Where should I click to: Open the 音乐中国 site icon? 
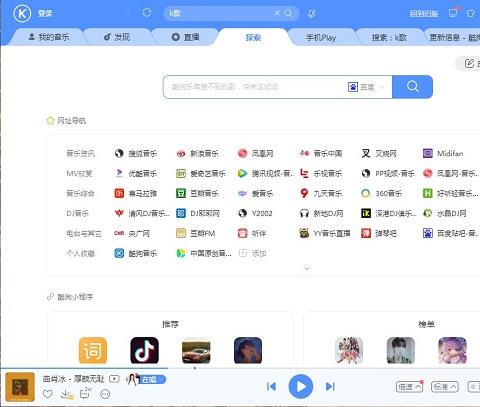pyautogui.click(x=304, y=153)
